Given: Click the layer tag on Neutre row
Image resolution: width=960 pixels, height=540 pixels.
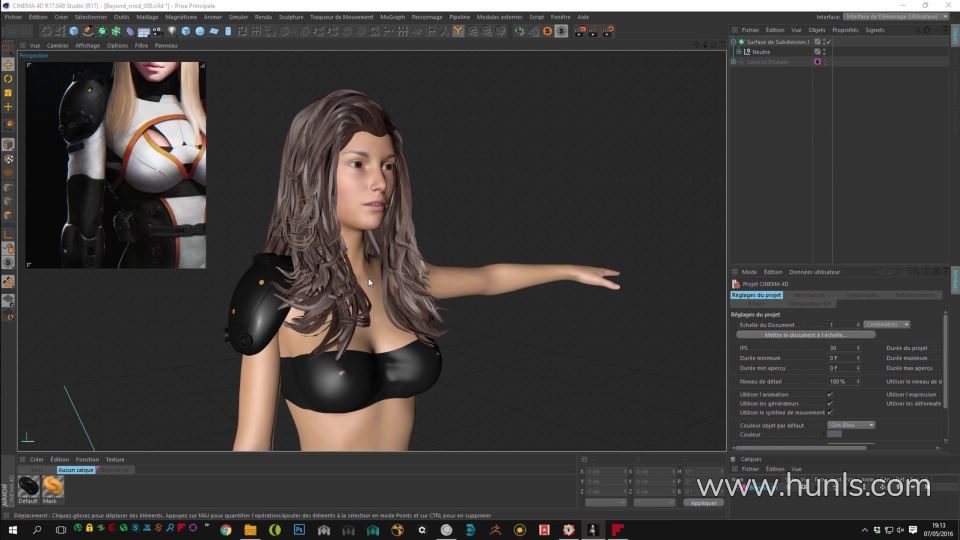Looking at the screenshot, I should 817,52.
